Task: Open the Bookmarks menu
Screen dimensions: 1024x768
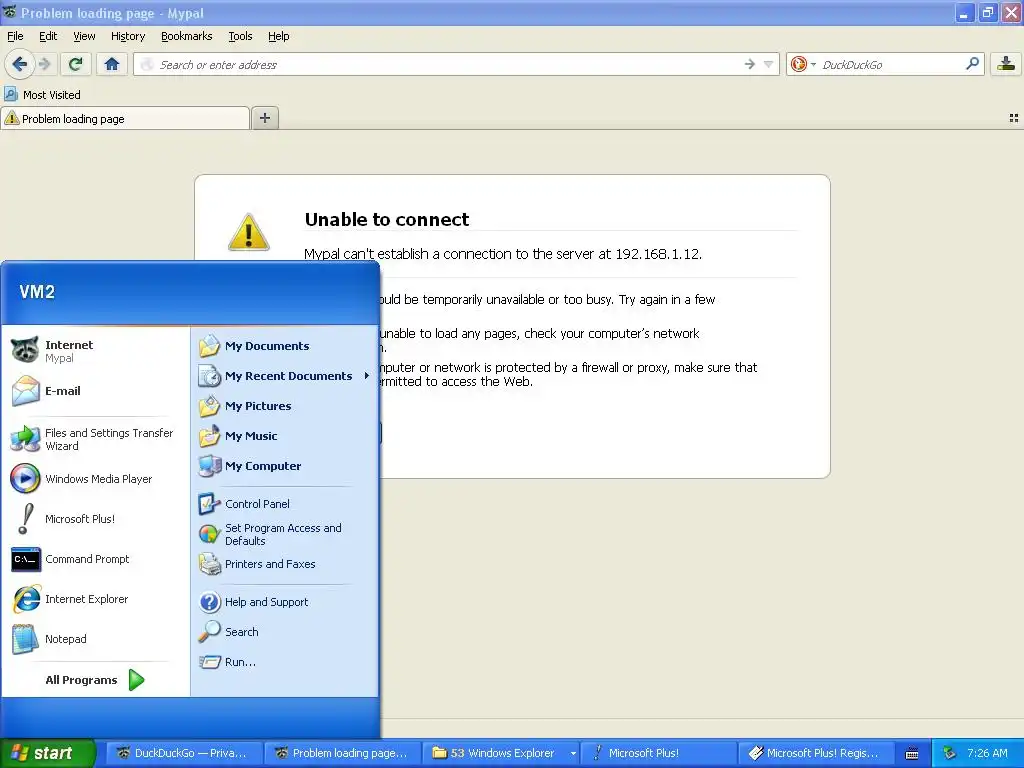Action: click(x=187, y=36)
